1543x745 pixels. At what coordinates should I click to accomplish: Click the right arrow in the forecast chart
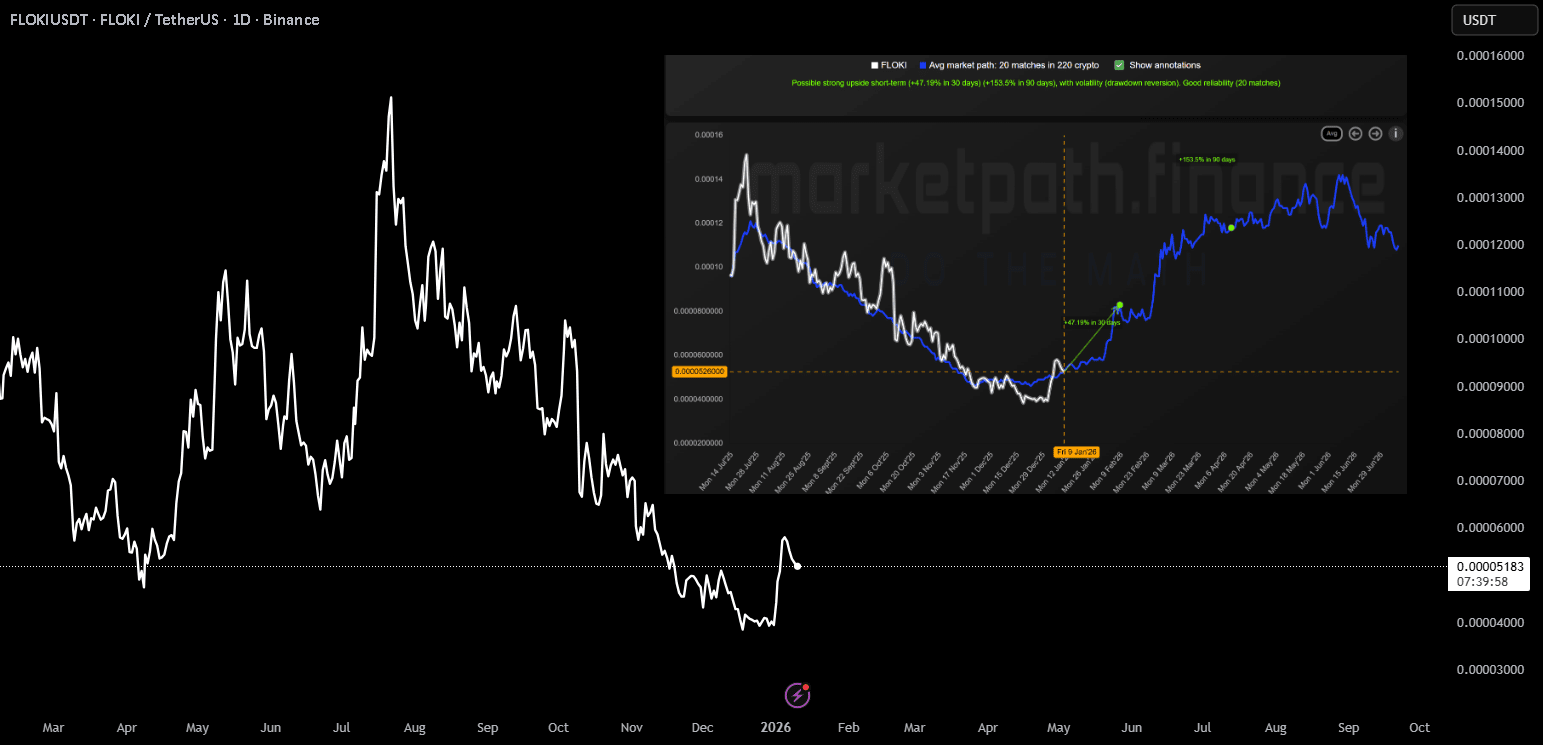click(1375, 133)
